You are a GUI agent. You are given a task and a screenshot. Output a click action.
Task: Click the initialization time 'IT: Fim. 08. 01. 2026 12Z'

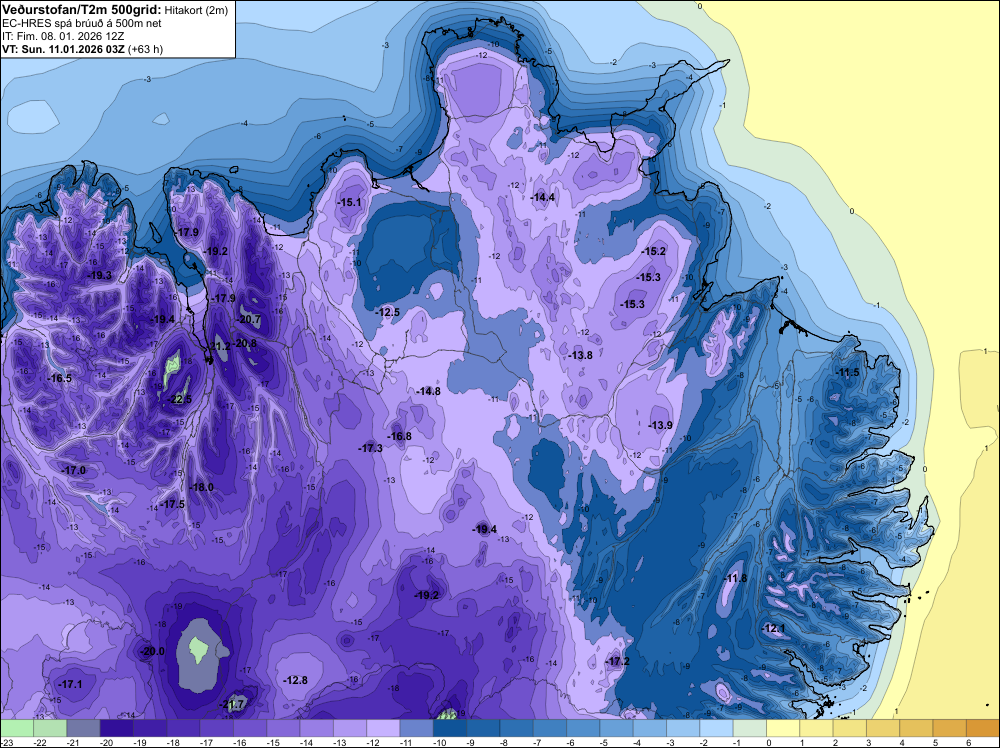point(63,36)
